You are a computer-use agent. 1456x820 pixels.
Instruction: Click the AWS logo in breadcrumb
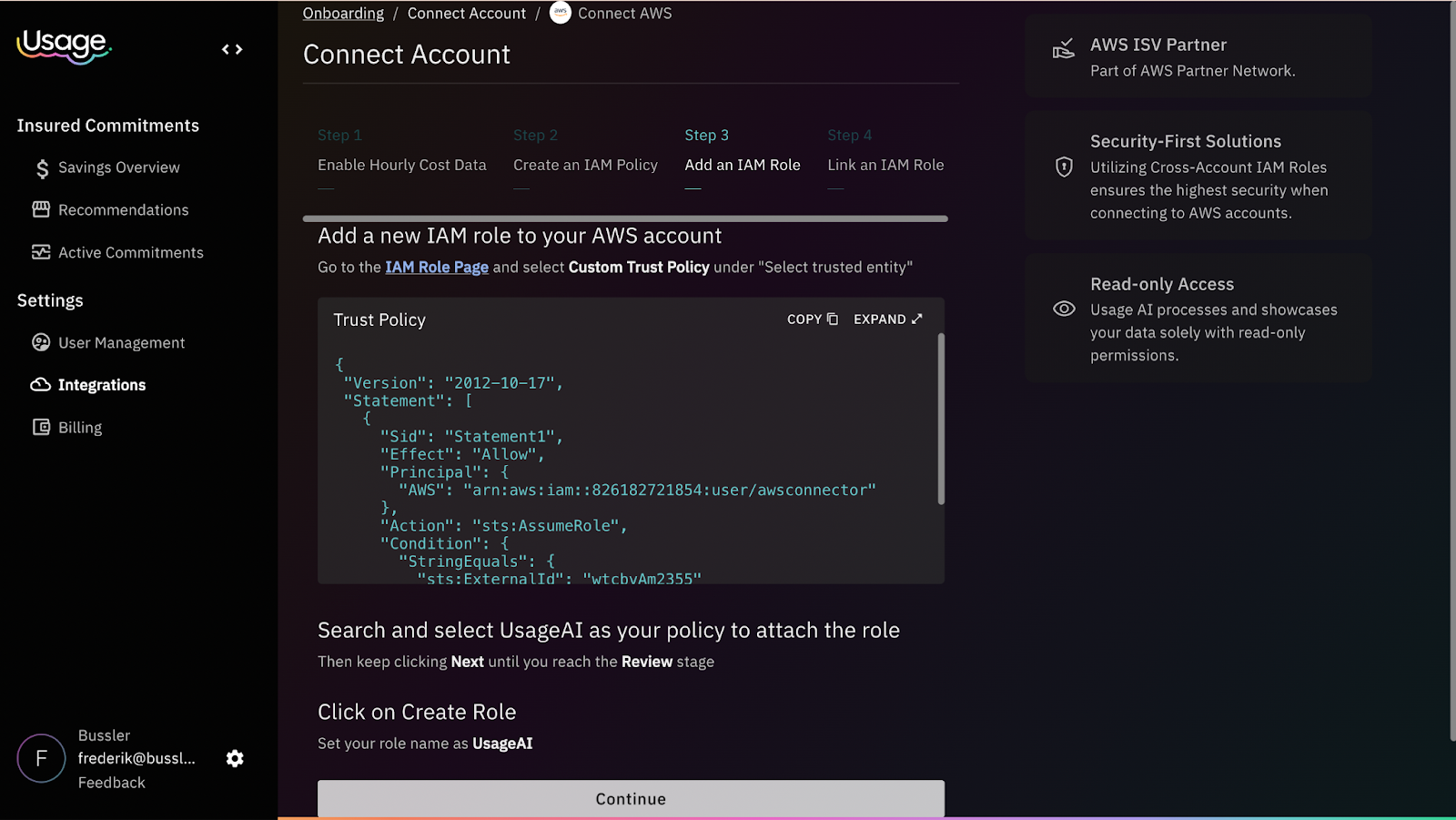point(561,13)
